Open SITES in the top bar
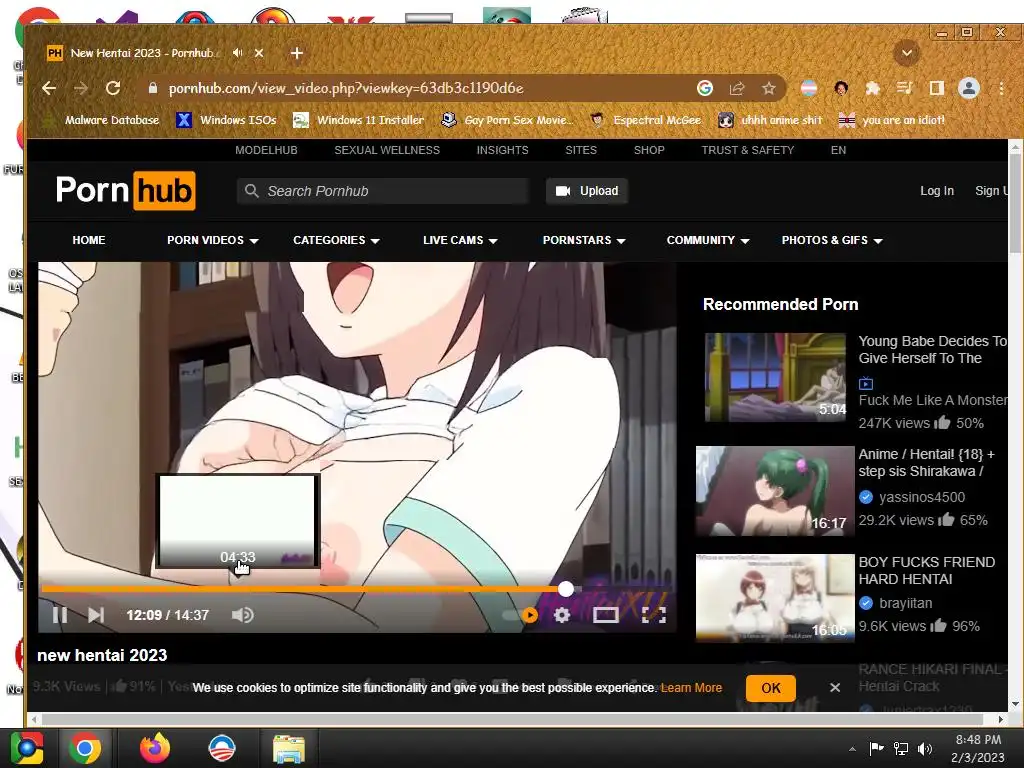The width and height of the screenshot is (1024, 768). [x=581, y=150]
